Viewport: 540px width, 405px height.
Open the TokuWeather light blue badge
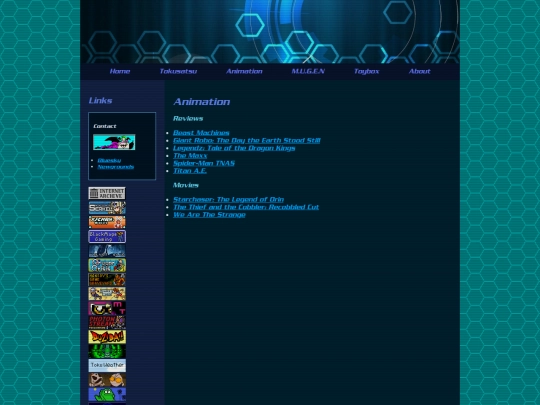[107, 365]
